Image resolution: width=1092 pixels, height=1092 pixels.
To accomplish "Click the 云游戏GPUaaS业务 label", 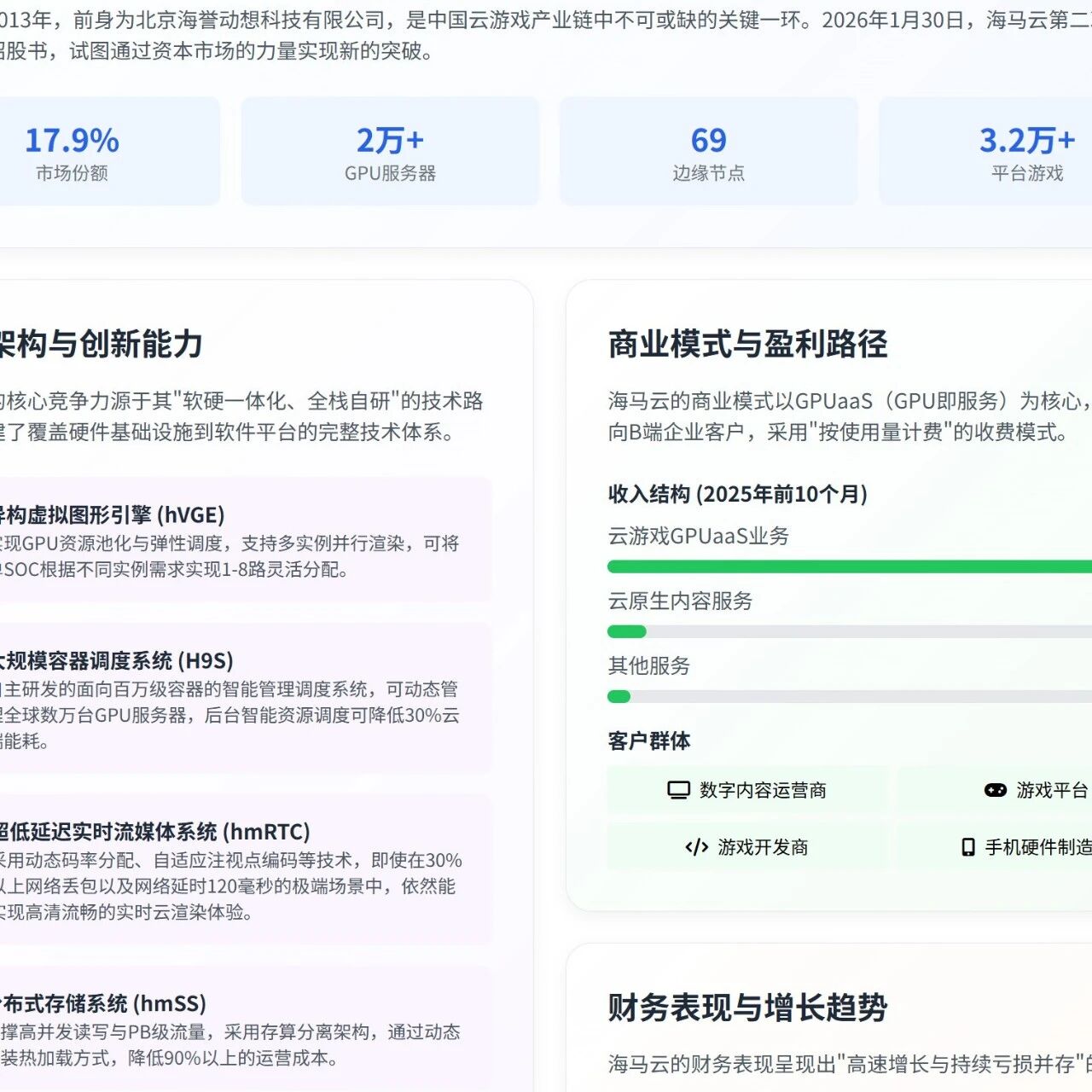I will point(699,536).
